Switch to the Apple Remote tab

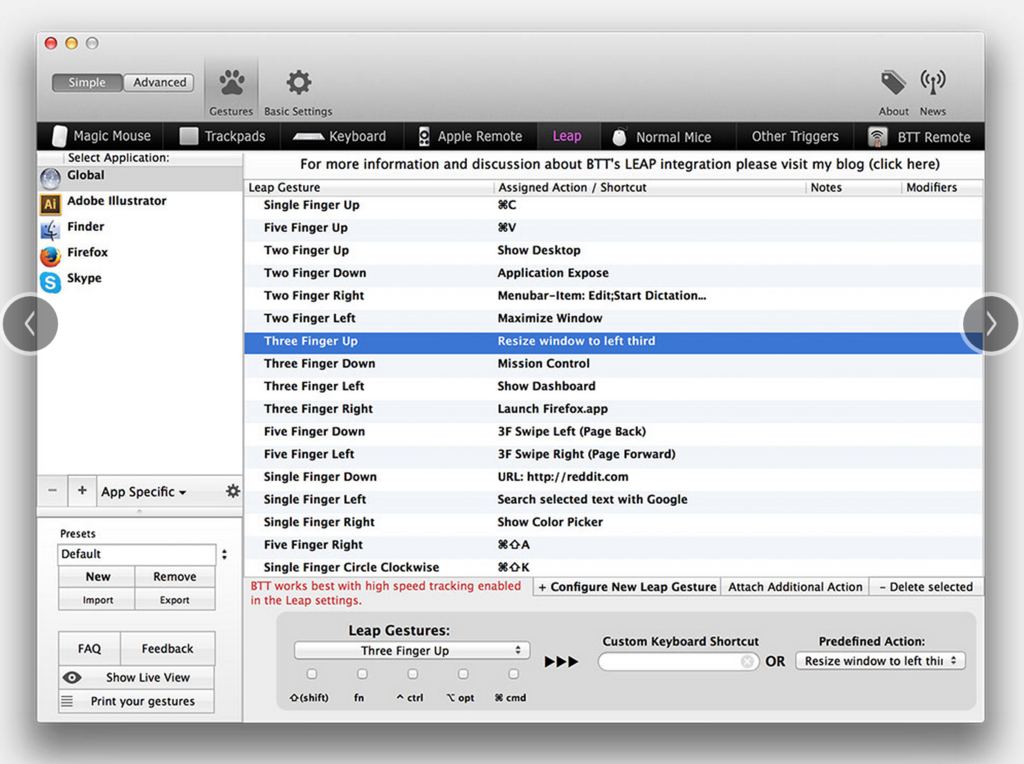pyautogui.click(x=470, y=136)
